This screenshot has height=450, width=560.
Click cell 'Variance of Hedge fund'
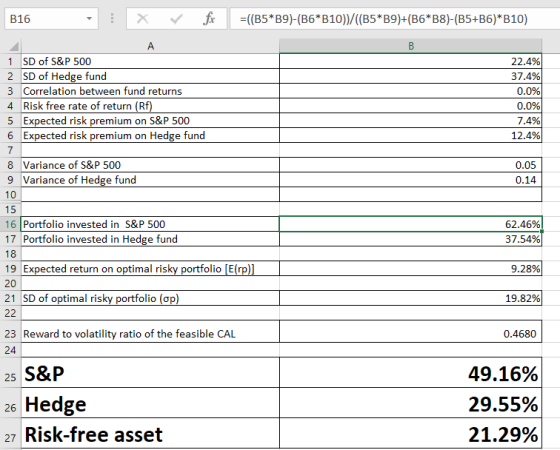pyautogui.click(x=150, y=180)
